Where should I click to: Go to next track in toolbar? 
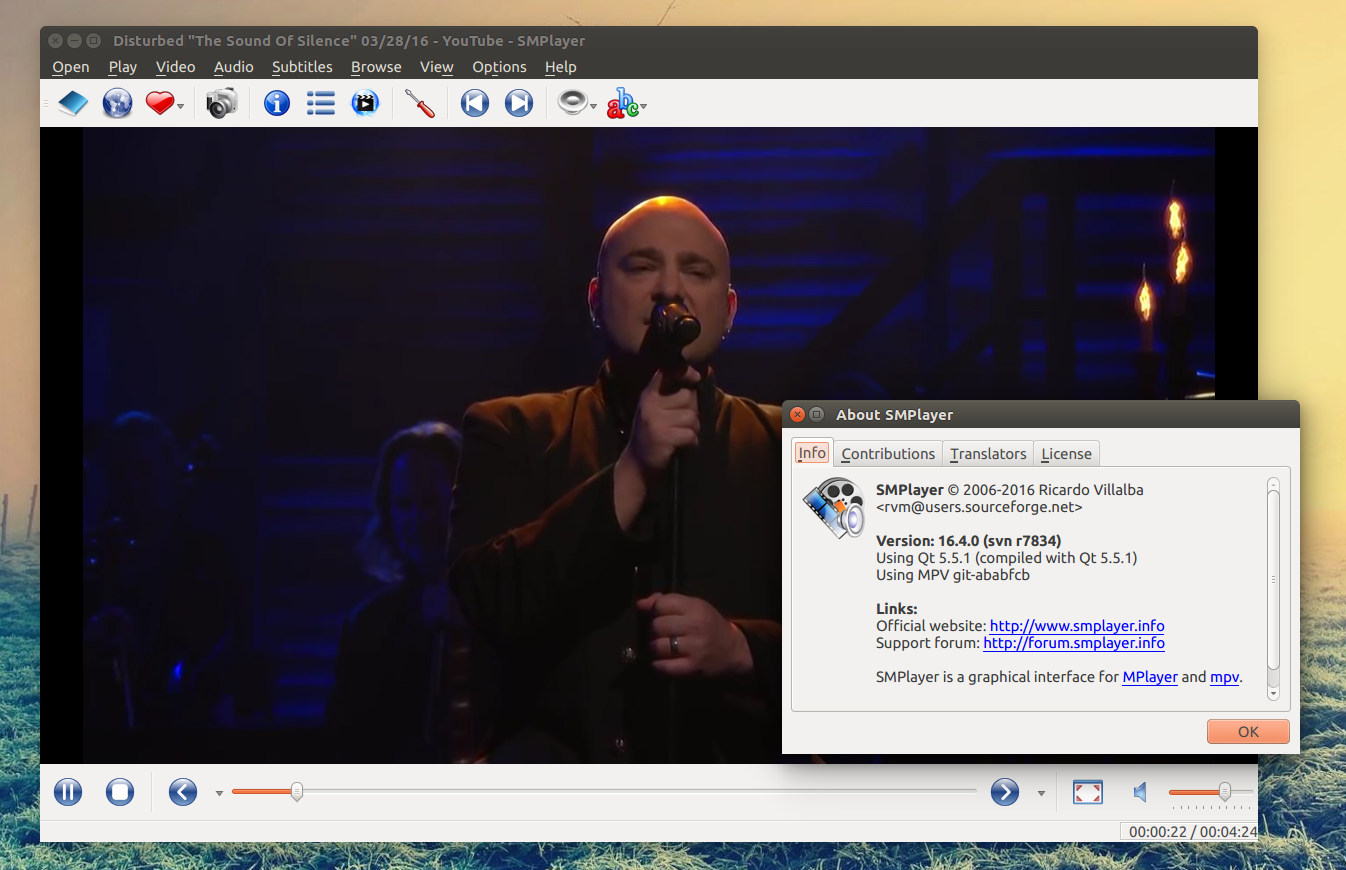point(518,103)
